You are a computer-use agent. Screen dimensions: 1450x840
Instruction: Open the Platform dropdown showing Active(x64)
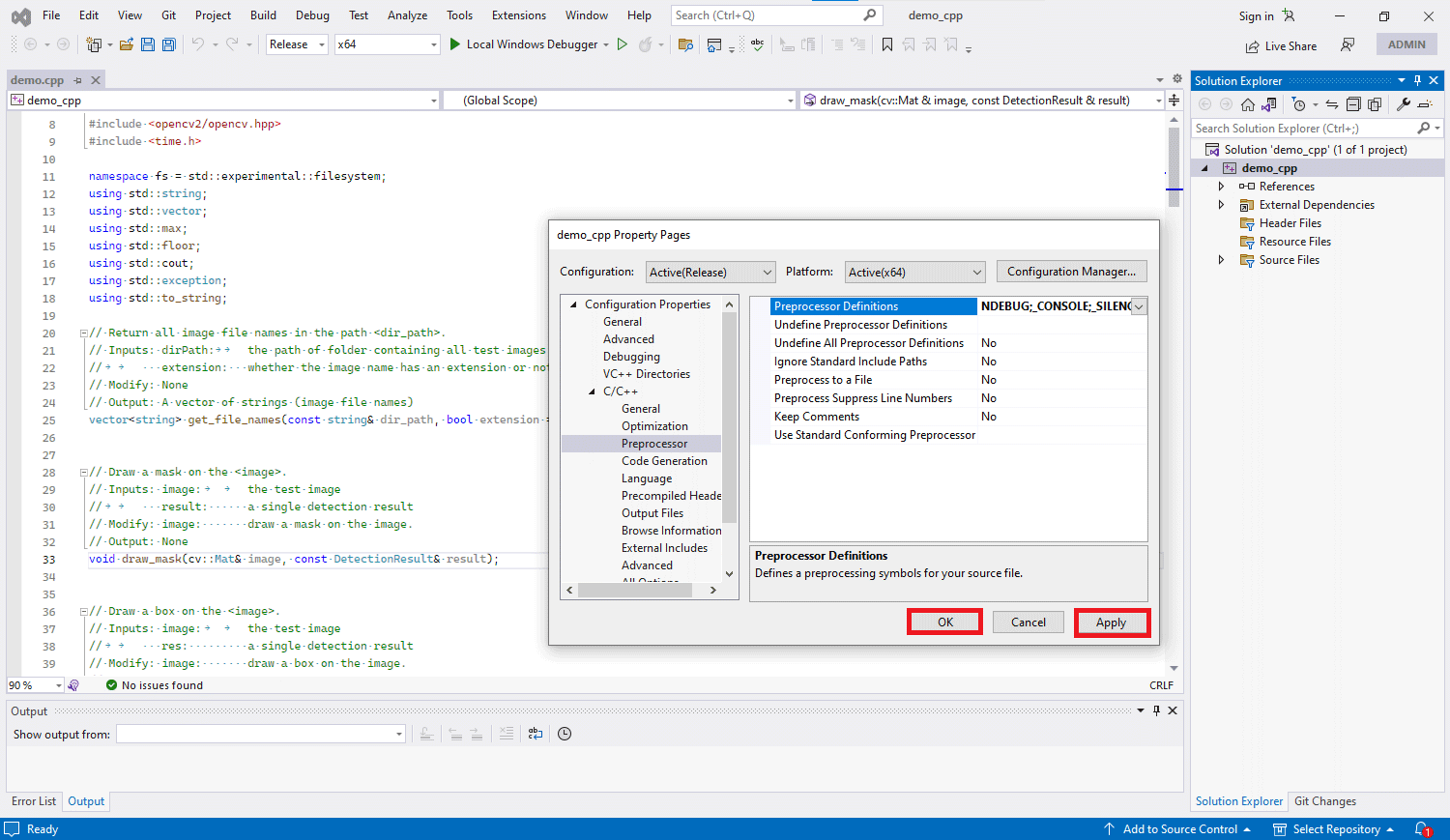click(x=915, y=273)
